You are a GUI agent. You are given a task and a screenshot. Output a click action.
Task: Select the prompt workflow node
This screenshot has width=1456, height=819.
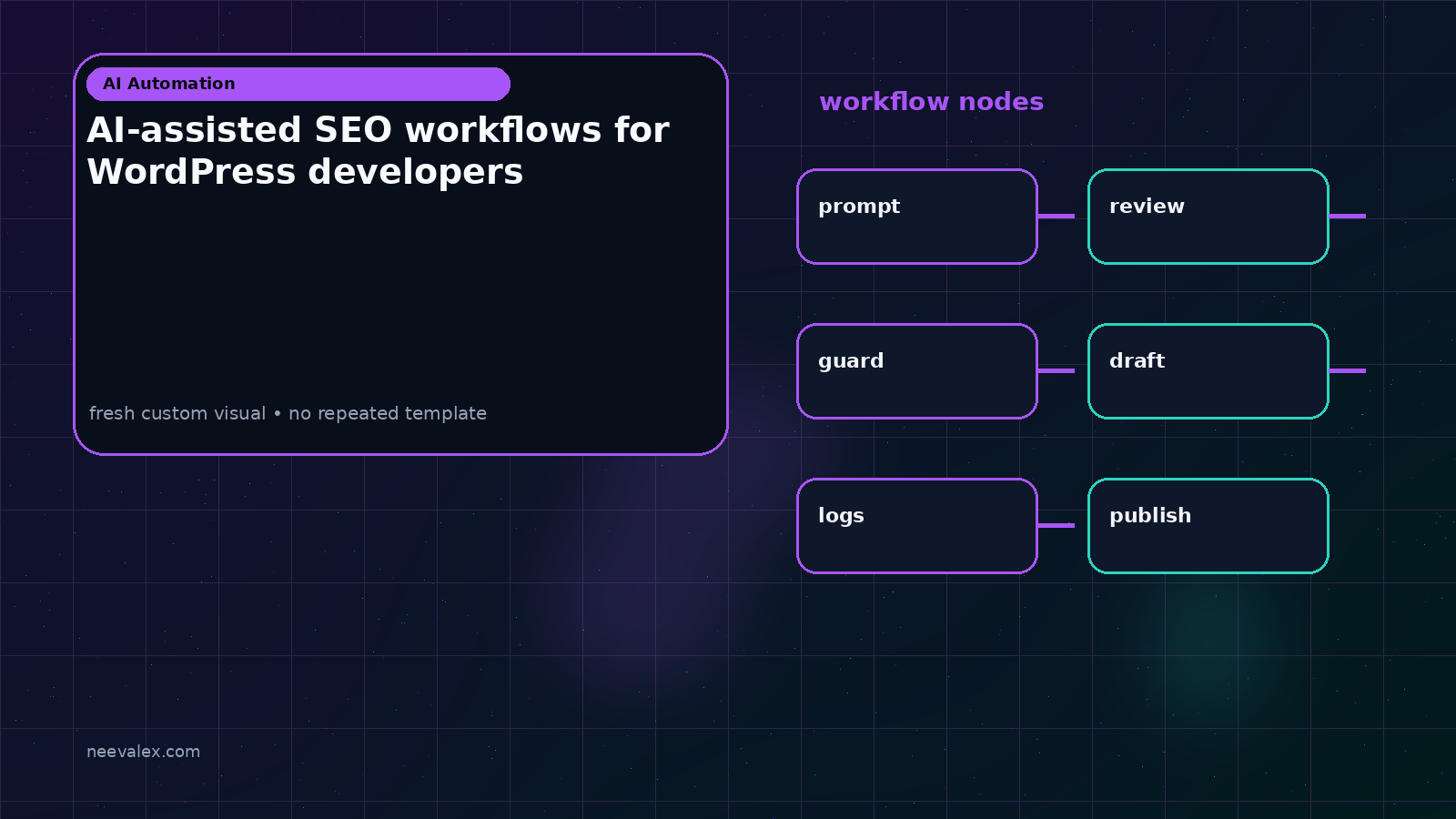point(917,217)
